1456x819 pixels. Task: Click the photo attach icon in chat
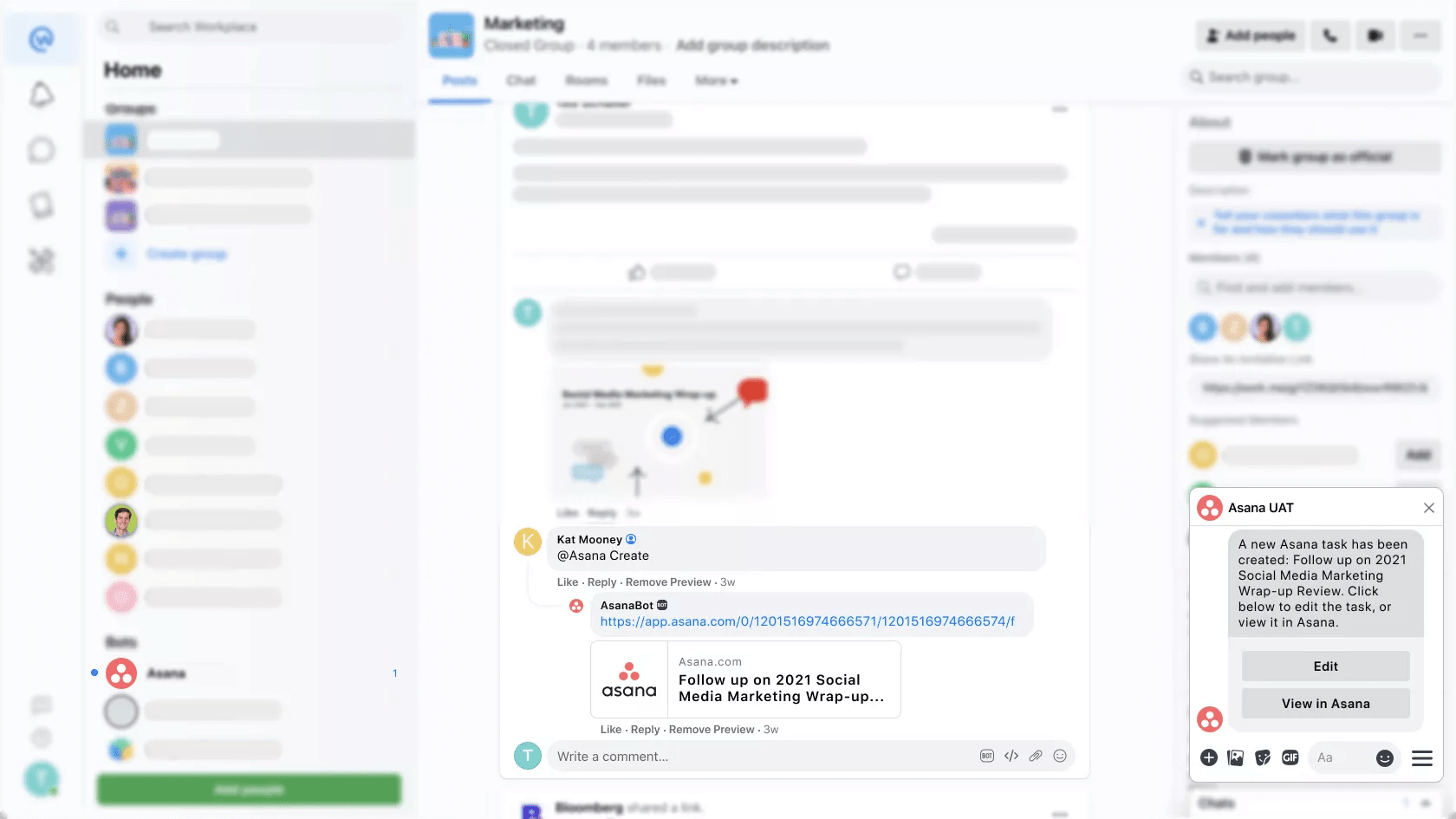(x=1236, y=757)
